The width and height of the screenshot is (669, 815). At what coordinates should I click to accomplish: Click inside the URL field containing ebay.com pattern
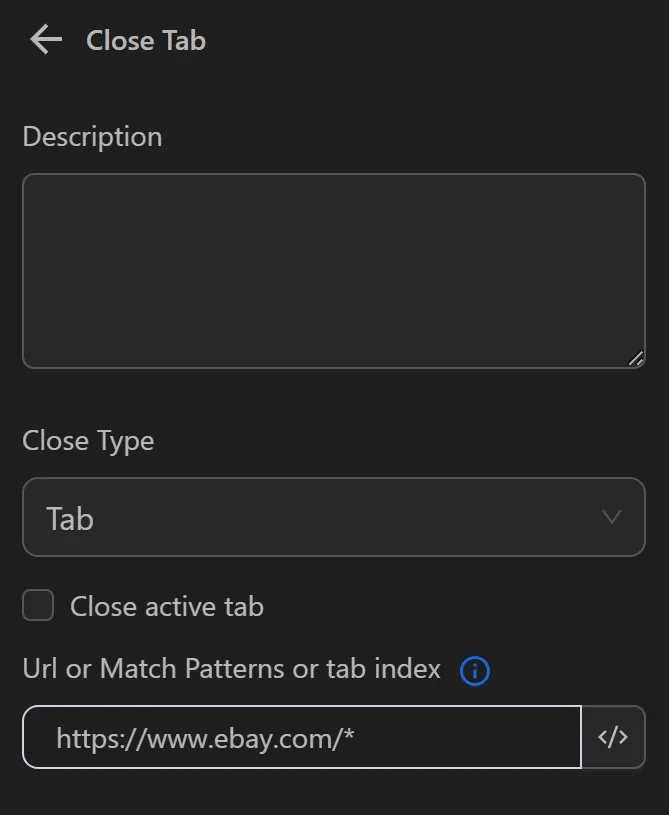click(300, 737)
